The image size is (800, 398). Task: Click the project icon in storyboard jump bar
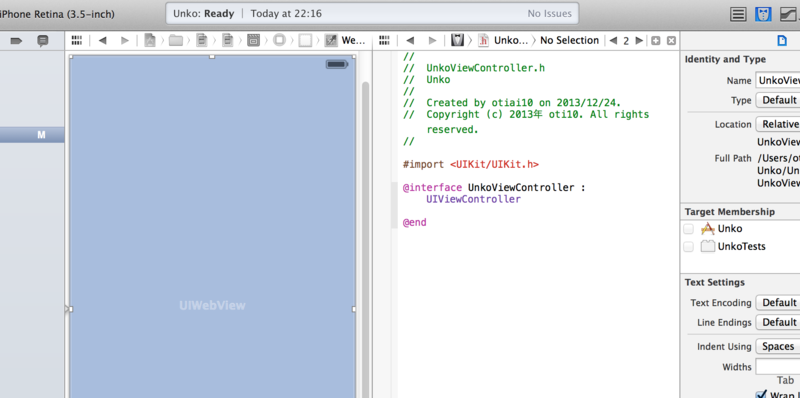(x=149, y=40)
